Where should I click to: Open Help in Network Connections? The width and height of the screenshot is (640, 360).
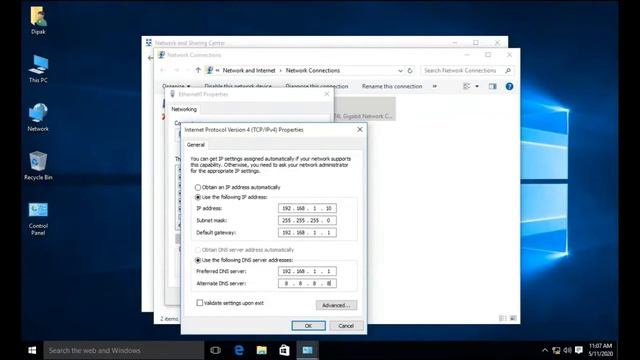tap(509, 86)
